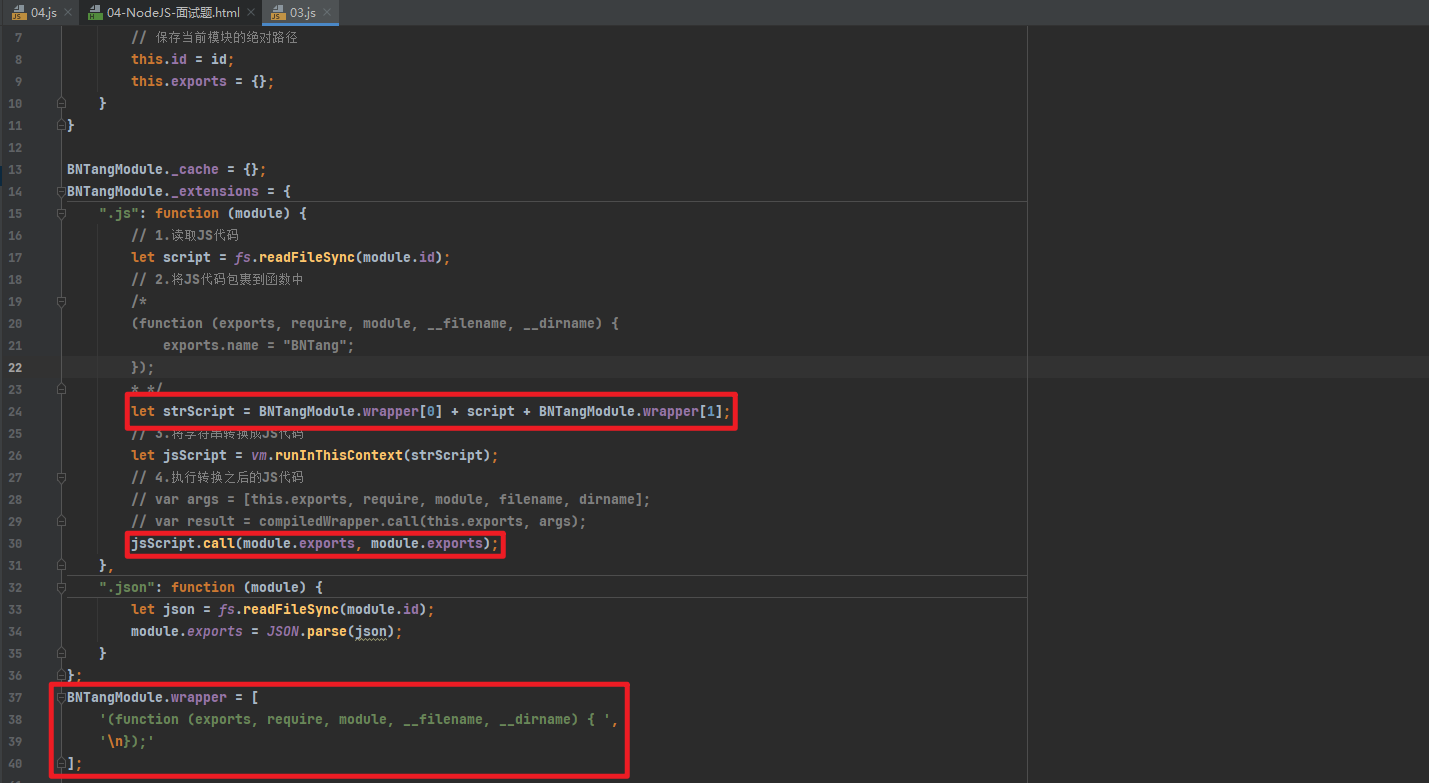Collapse the comment end marker on line 23
Screen dimensions: 1429x783
coord(61,389)
